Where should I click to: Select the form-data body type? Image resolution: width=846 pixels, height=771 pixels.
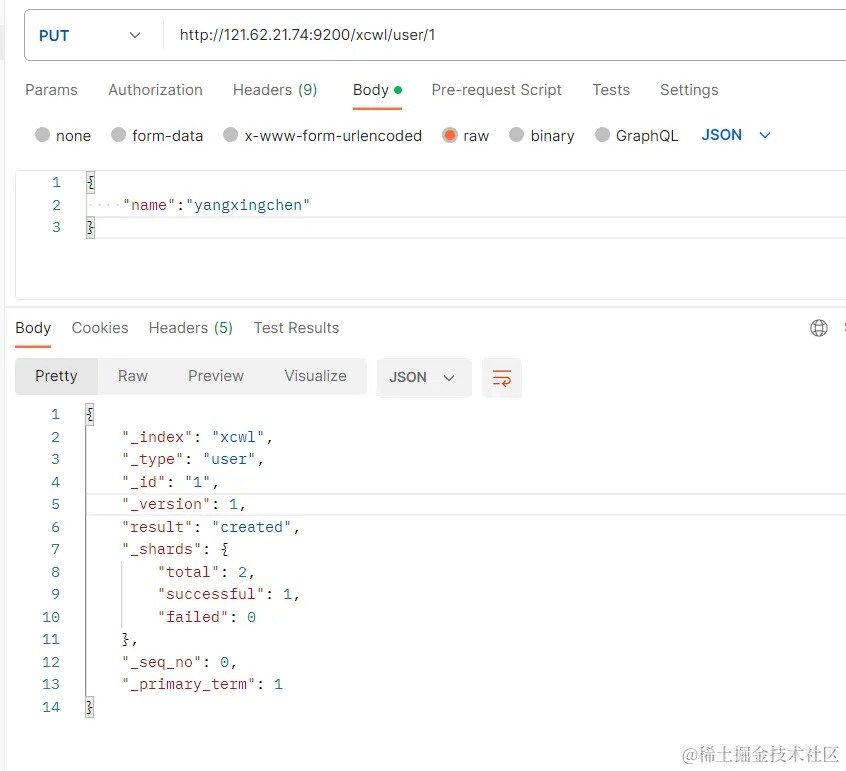coord(157,135)
